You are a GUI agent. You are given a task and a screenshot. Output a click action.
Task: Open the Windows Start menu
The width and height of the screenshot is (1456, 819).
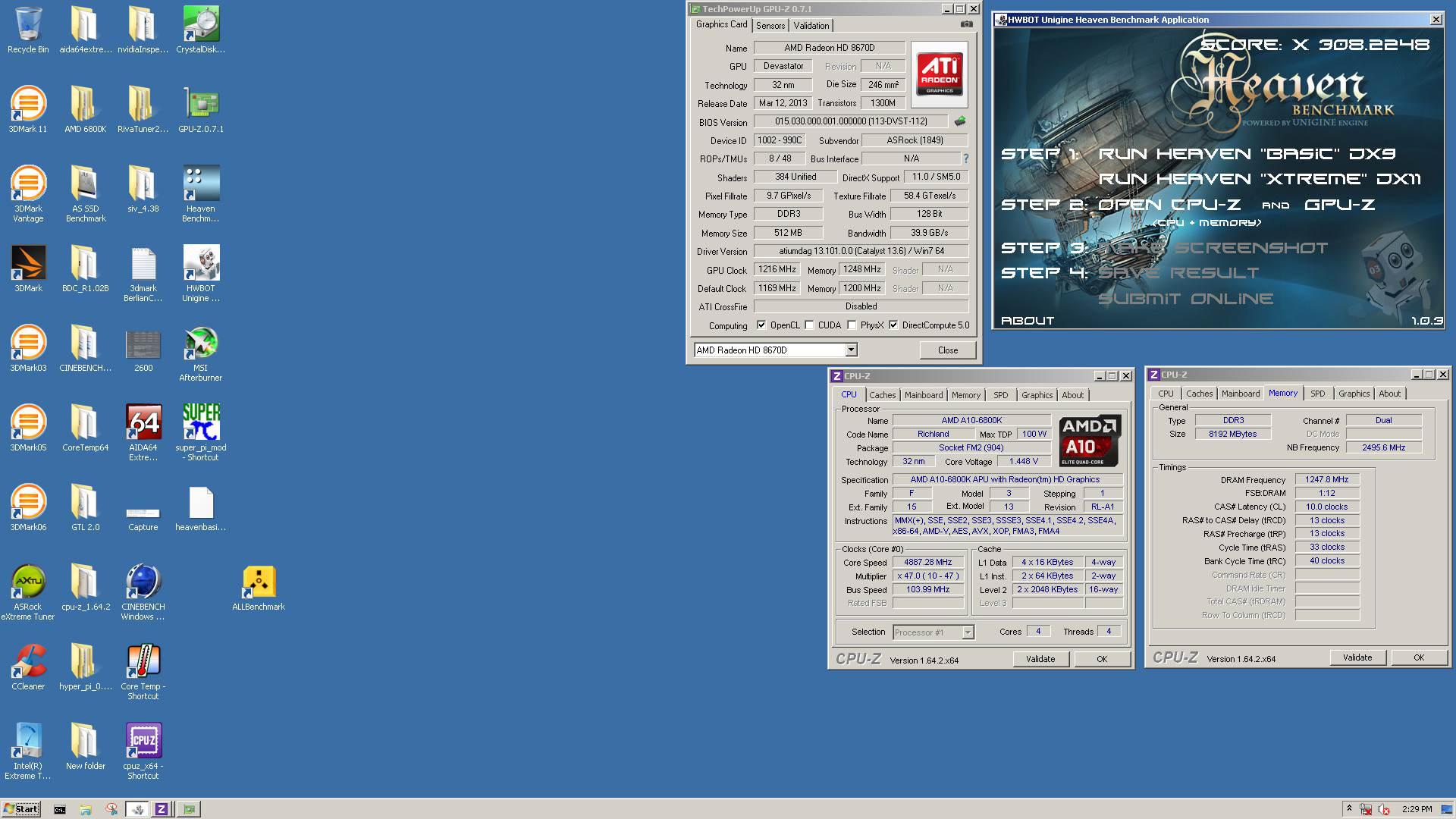20,809
